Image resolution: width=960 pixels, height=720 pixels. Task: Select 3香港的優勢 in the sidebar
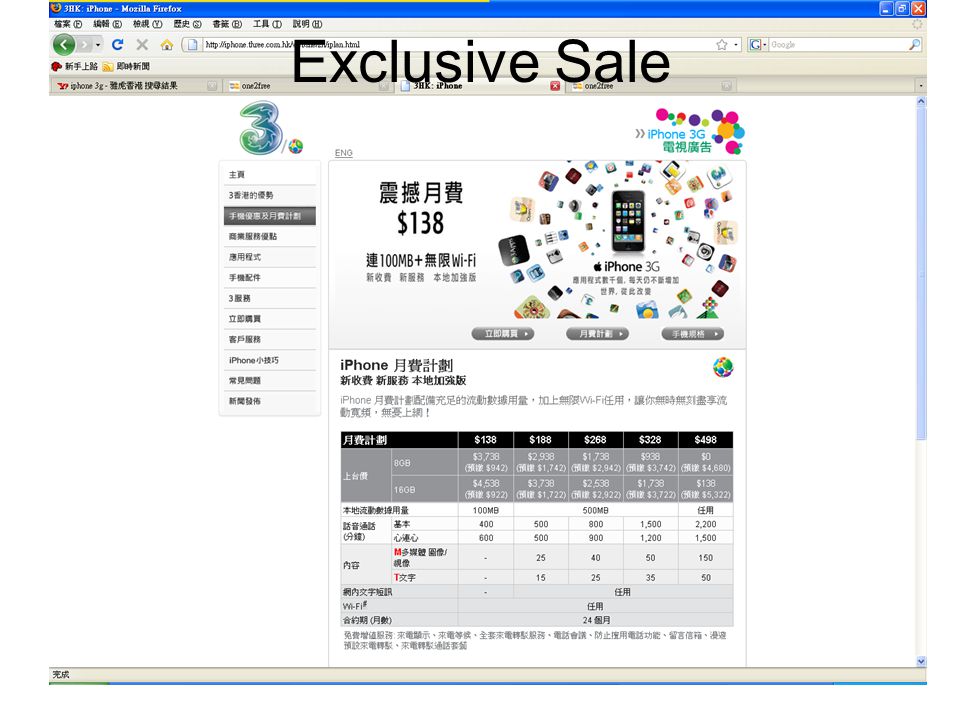(269, 195)
